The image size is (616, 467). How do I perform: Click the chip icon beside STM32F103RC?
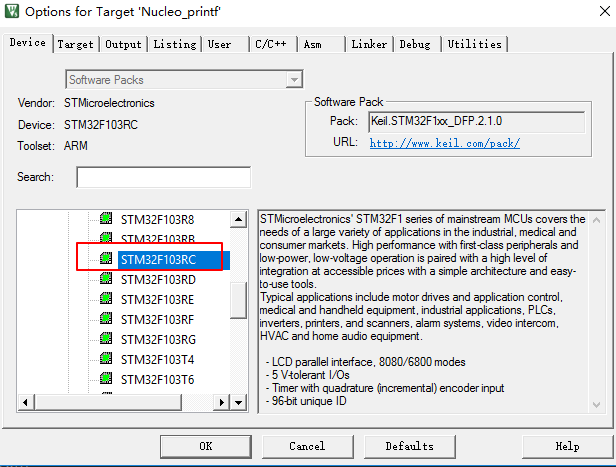tap(106, 258)
